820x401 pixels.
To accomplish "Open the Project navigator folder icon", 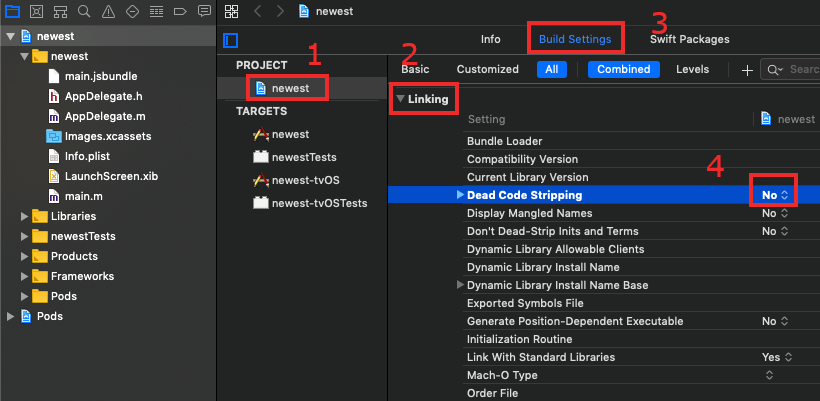I will click(x=12, y=11).
